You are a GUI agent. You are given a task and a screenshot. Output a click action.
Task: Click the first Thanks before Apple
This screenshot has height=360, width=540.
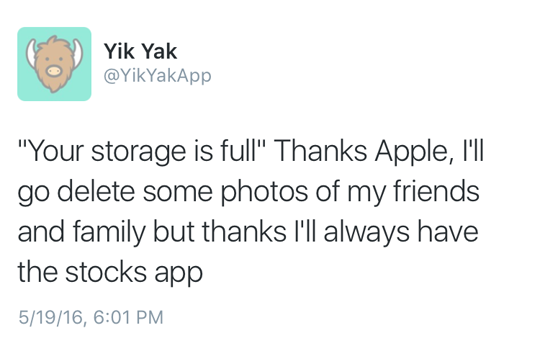pos(319,151)
